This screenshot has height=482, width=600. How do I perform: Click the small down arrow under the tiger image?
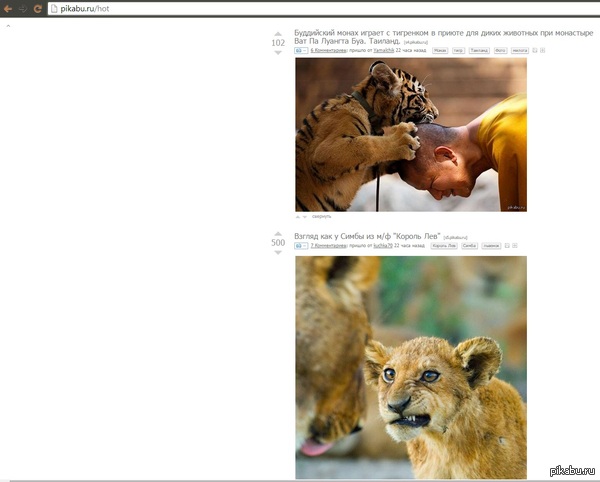(x=305, y=217)
